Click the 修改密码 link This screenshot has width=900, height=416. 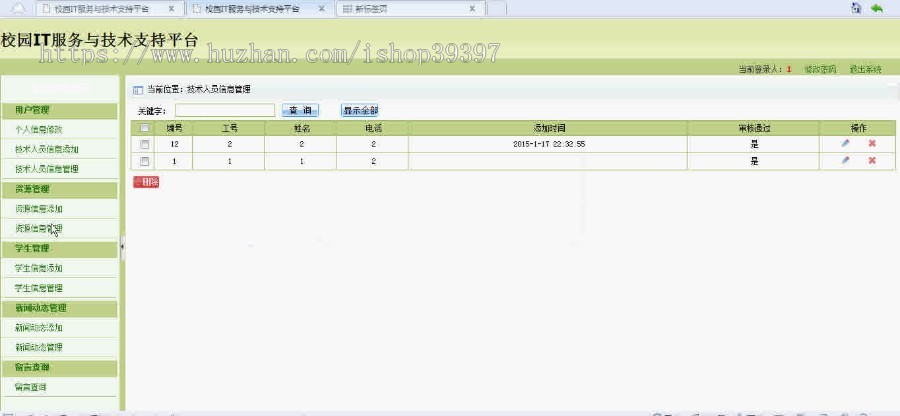click(x=820, y=69)
